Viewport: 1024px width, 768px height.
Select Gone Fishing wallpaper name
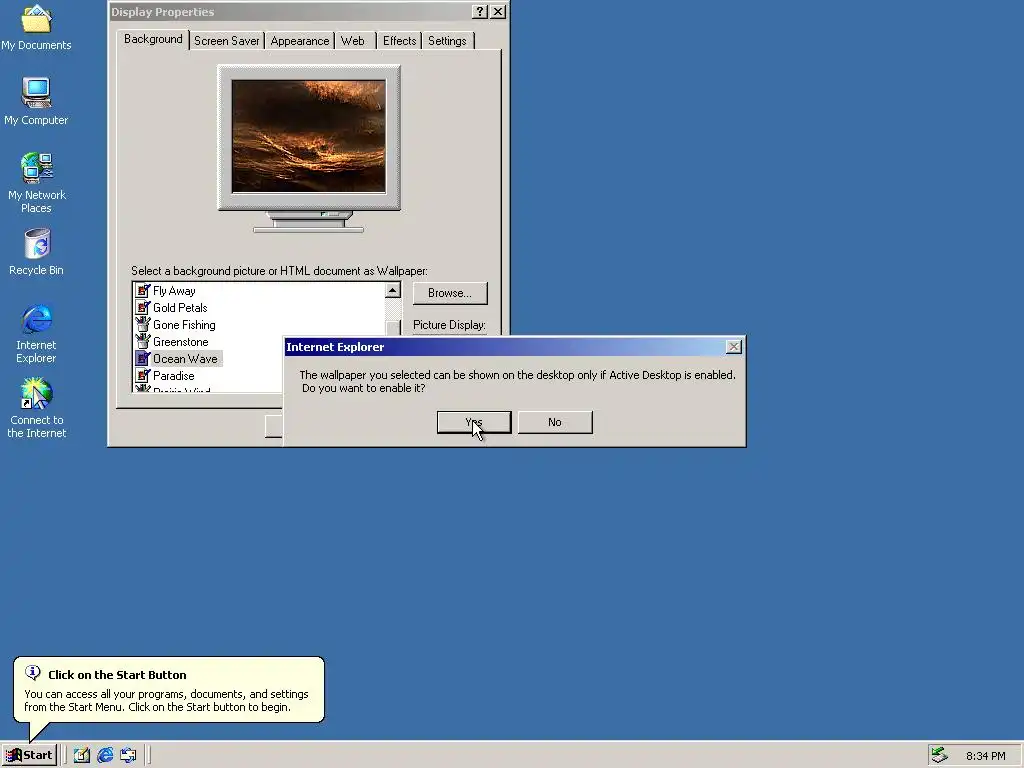(184, 325)
